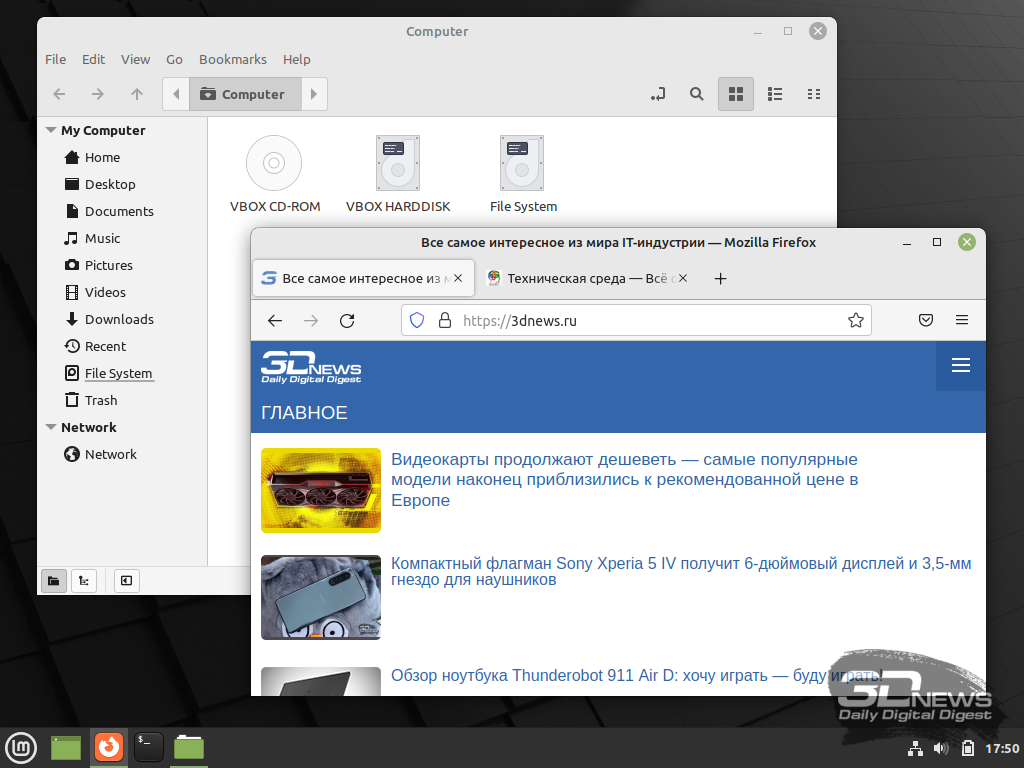Viewport: 1024px width, 768px height.
Task: Switch to compact view in file manager
Action: [x=814, y=94]
